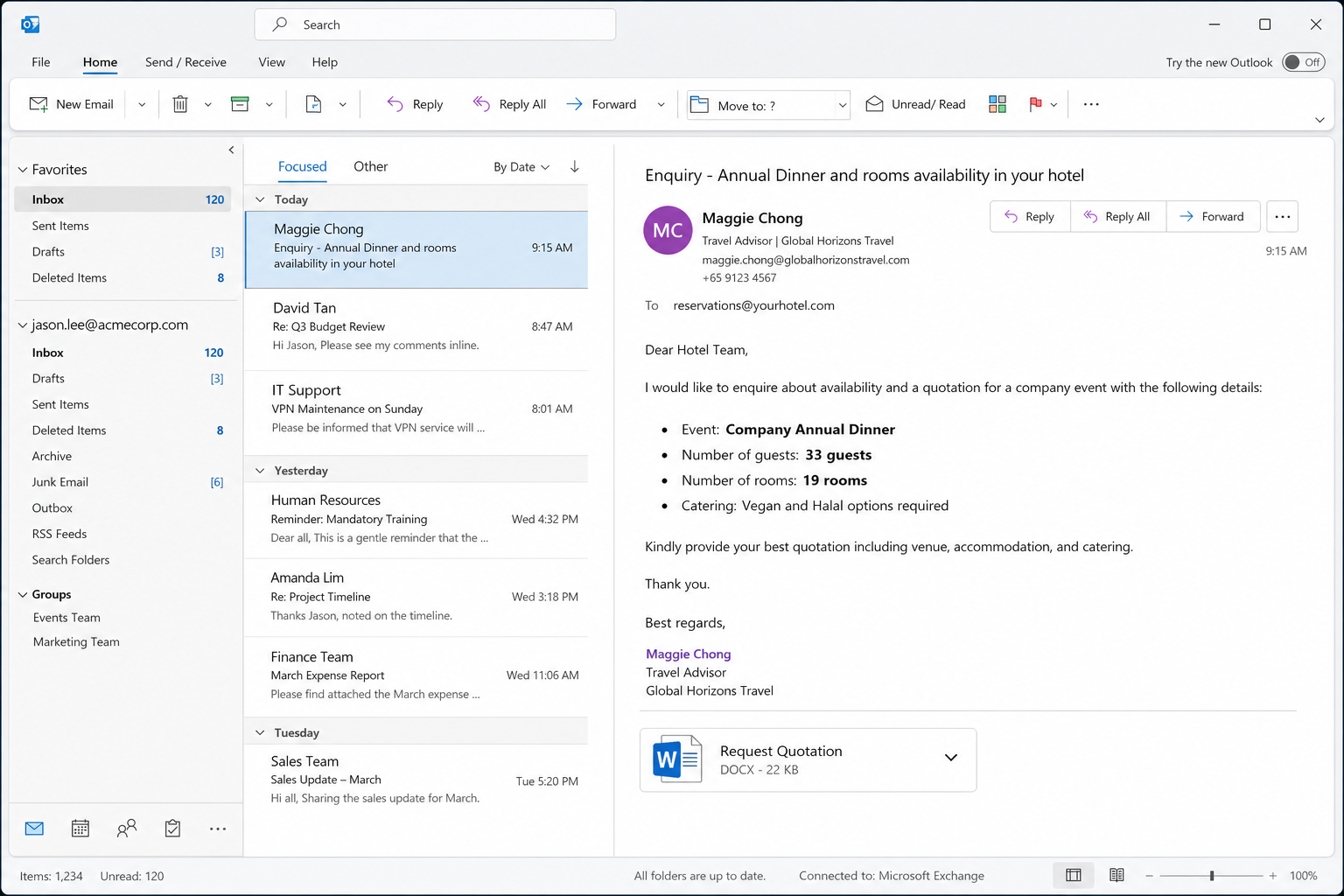Screen dimensions: 1344x896
Task: Open the By Date sort dropdown
Action: click(521, 167)
